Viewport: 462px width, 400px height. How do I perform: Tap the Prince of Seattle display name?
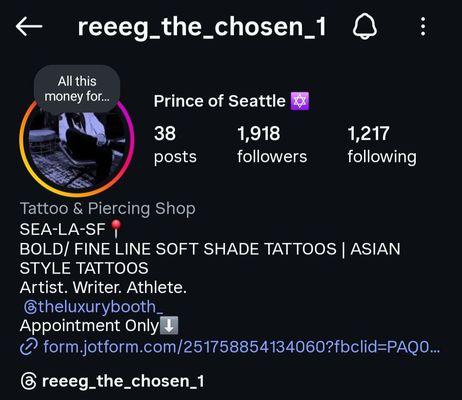coord(219,101)
